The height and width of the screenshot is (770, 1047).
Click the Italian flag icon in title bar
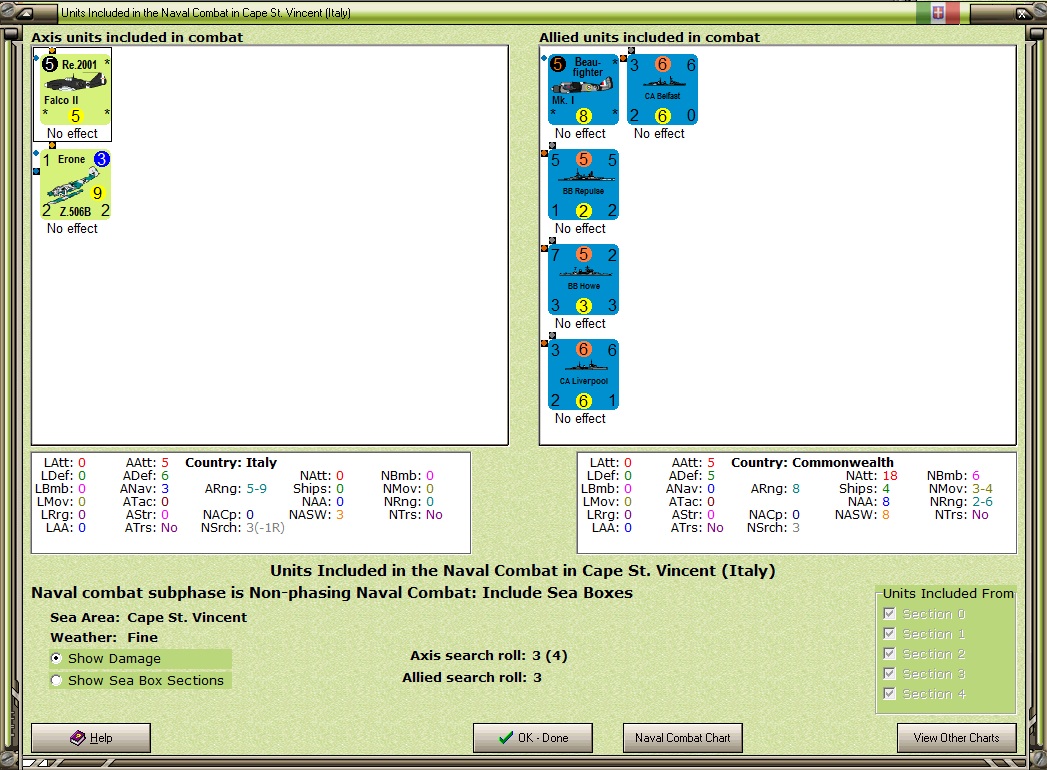click(x=937, y=13)
